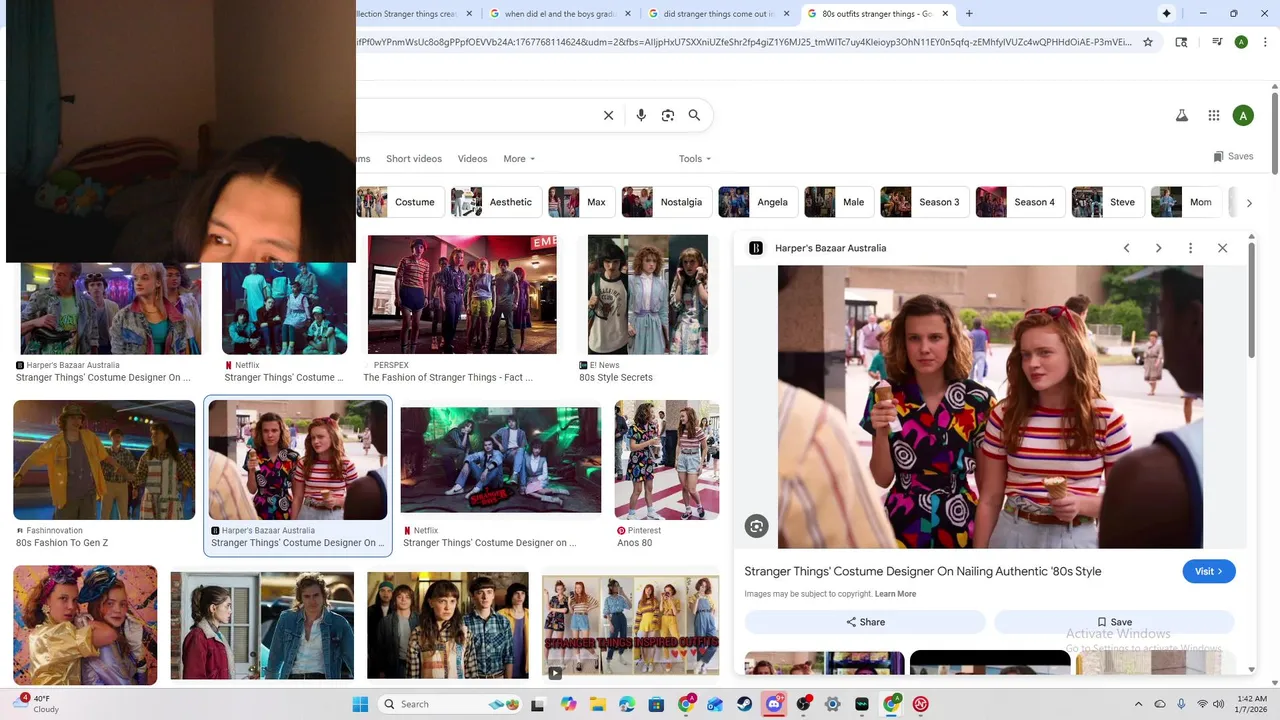Screen dimensions: 1280x720
Task: Open Outlook from the taskbar
Action: [715, 704]
